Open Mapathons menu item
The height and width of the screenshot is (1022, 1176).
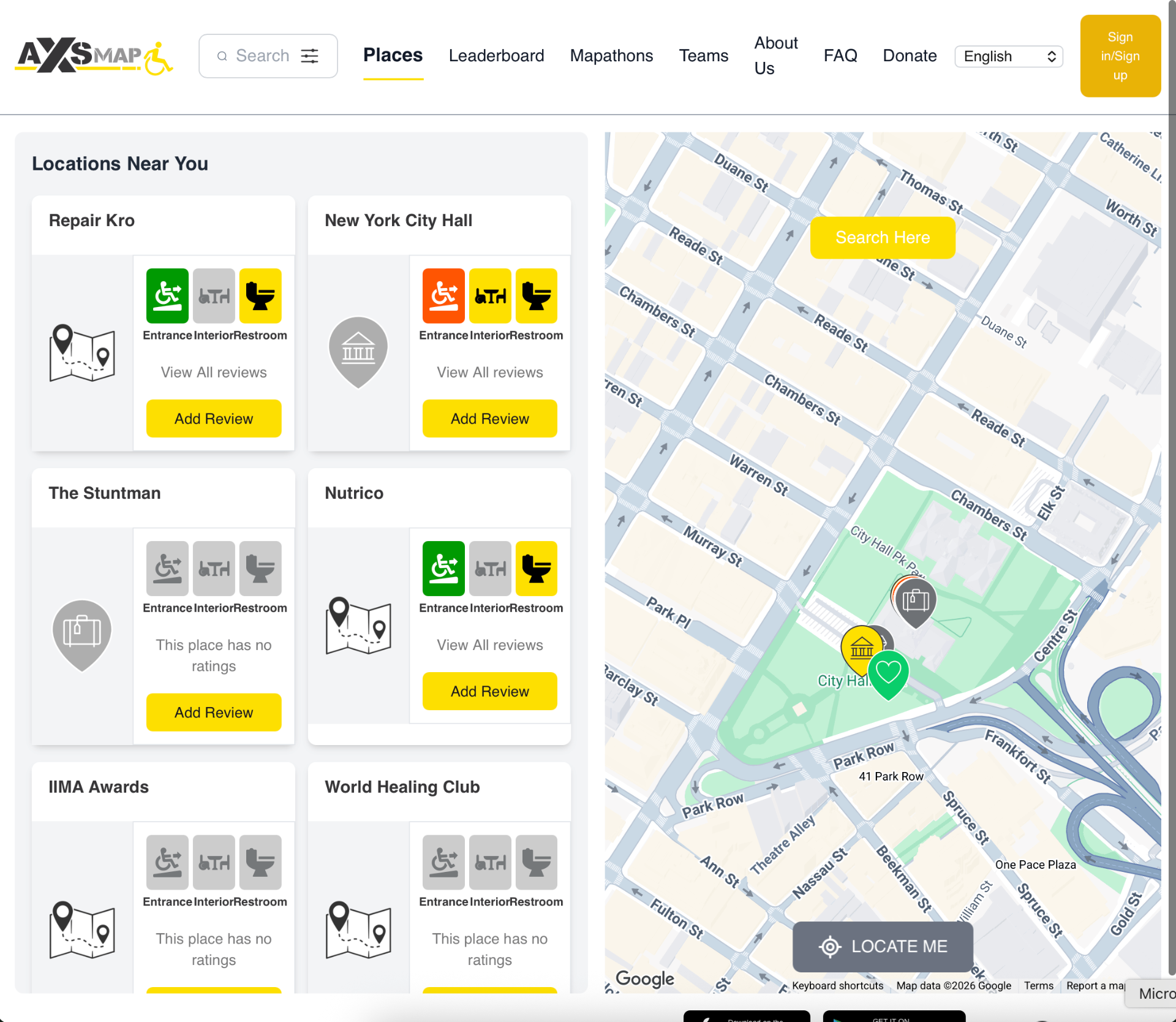point(611,56)
